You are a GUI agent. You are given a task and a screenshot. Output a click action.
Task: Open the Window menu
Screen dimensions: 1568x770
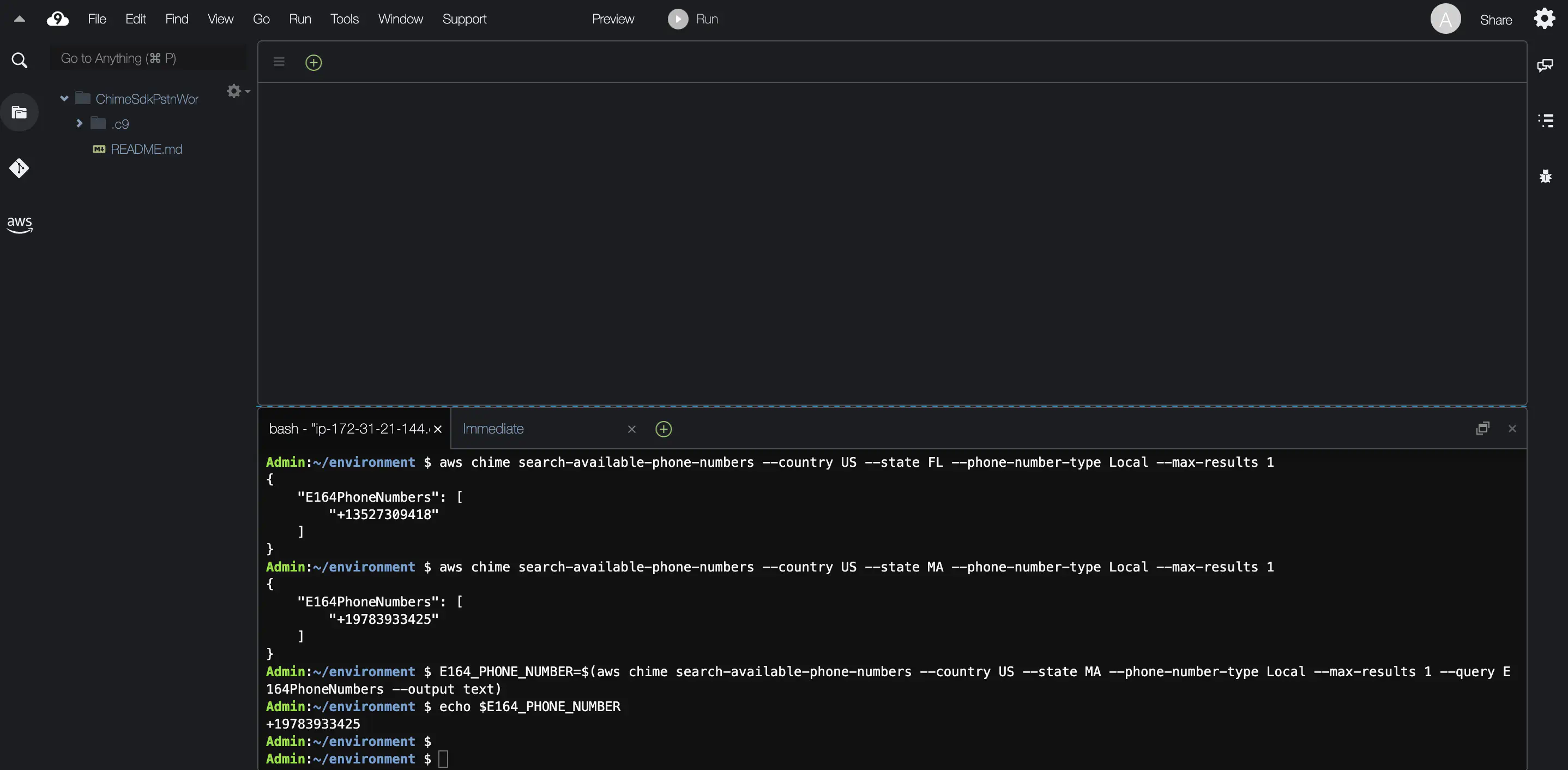(400, 19)
